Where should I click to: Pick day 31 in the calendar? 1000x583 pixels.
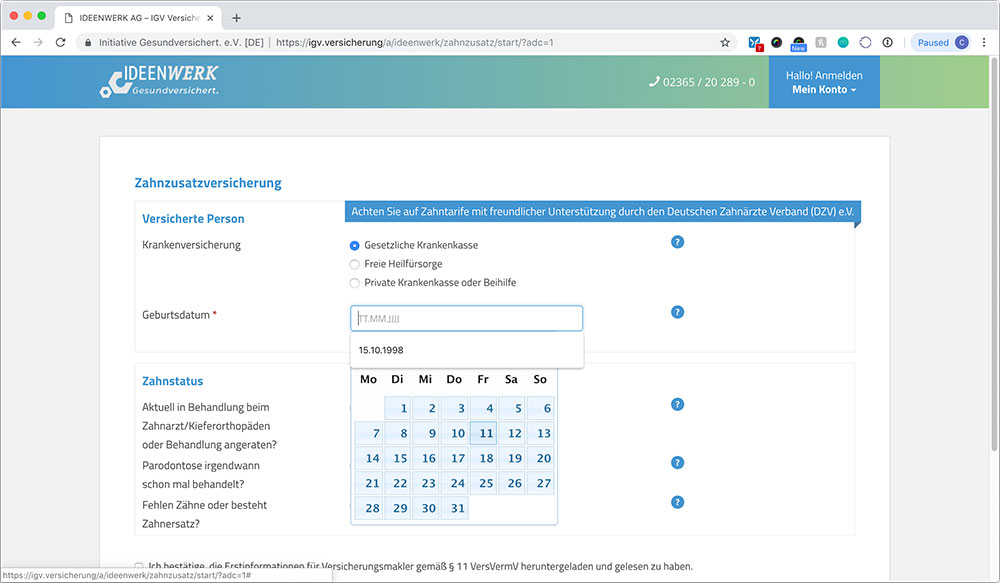[455, 508]
